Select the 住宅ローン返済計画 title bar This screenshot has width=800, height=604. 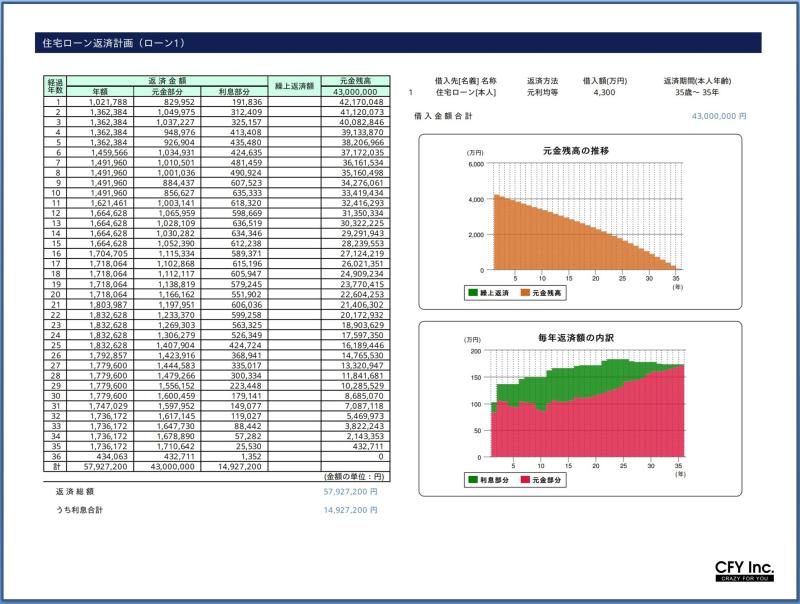pyautogui.click(x=400, y=43)
